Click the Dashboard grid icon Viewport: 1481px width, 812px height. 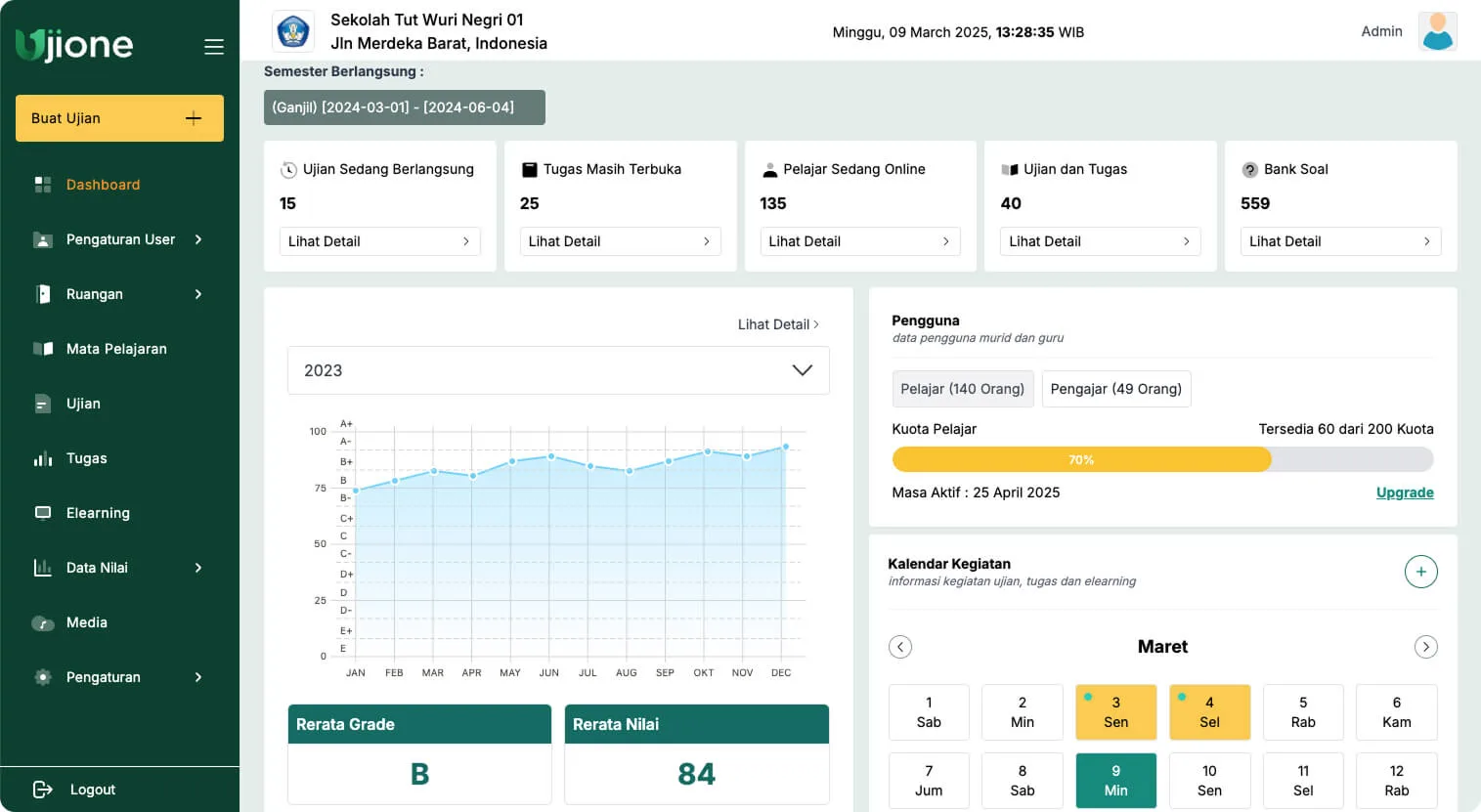point(43,185)
